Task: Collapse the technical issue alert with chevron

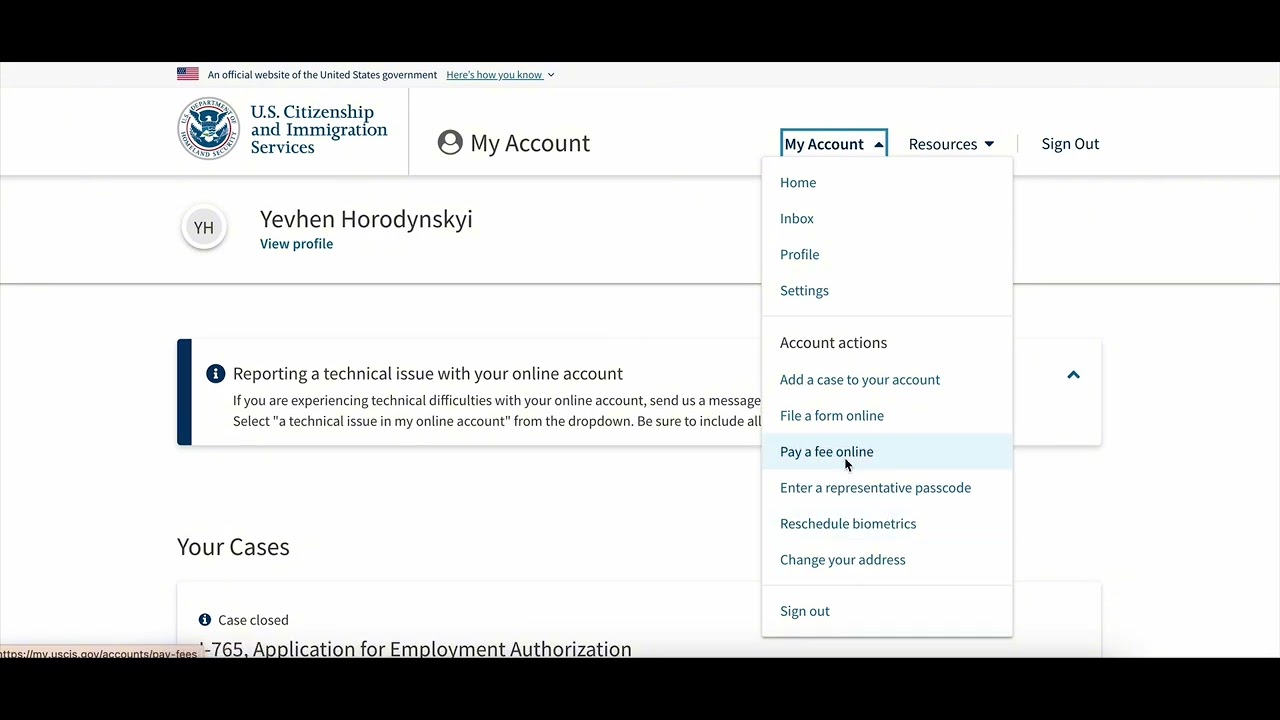Action: click(1073, 375)
